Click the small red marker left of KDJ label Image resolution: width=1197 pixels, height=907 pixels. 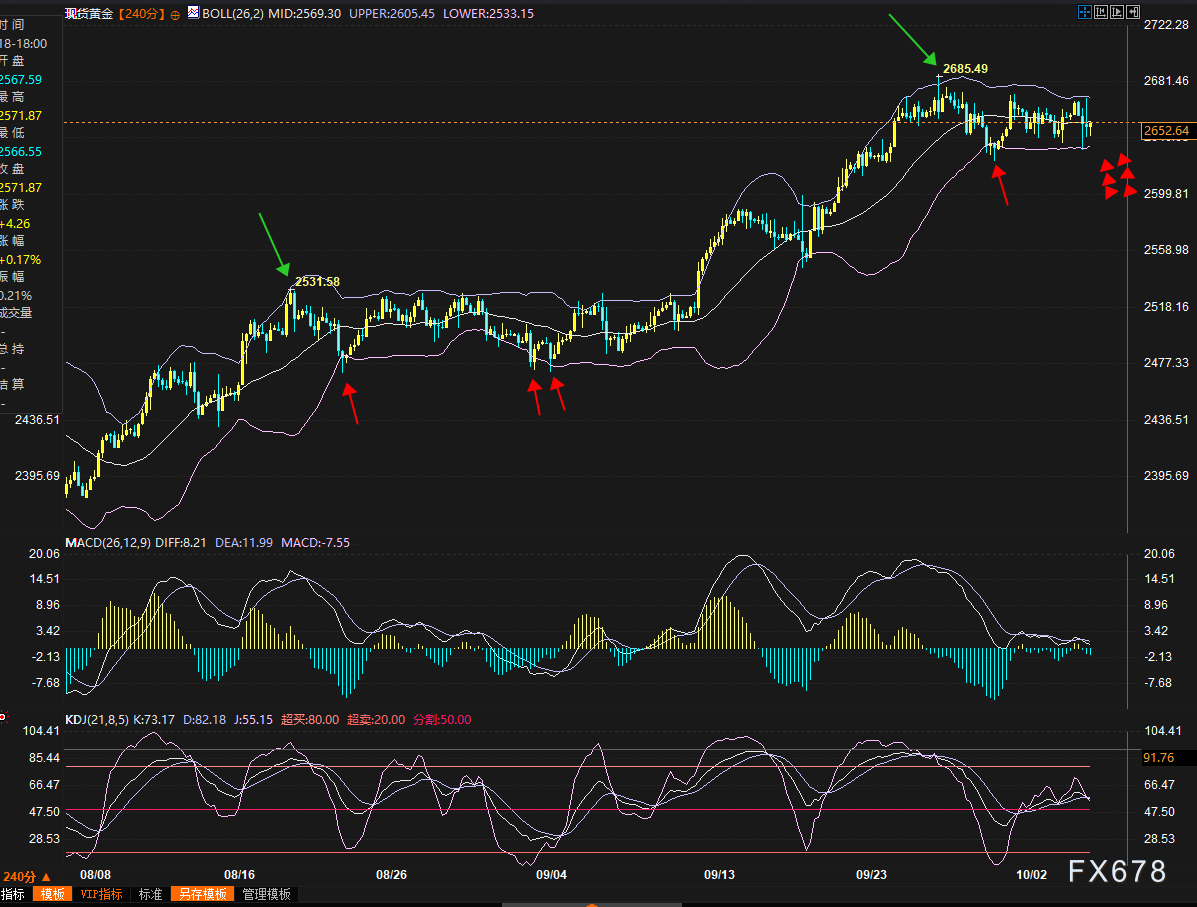click(x=3, y=716)
